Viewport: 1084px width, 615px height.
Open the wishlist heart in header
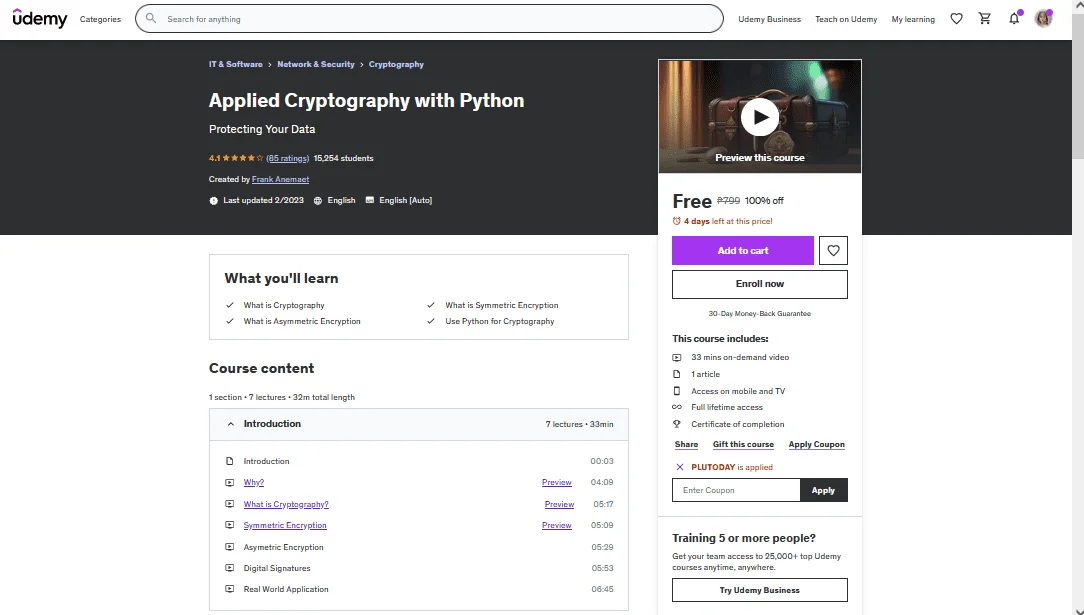click(956, 19)
